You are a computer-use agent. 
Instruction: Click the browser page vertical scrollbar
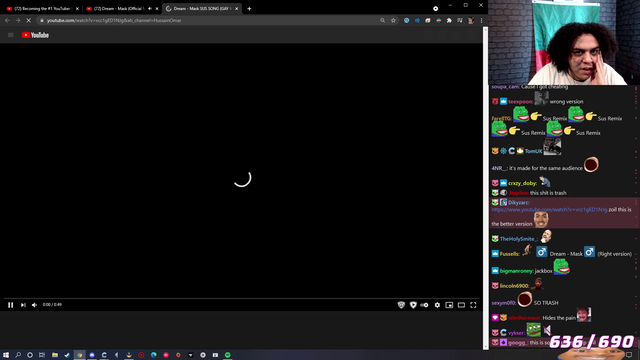[485, 188]
